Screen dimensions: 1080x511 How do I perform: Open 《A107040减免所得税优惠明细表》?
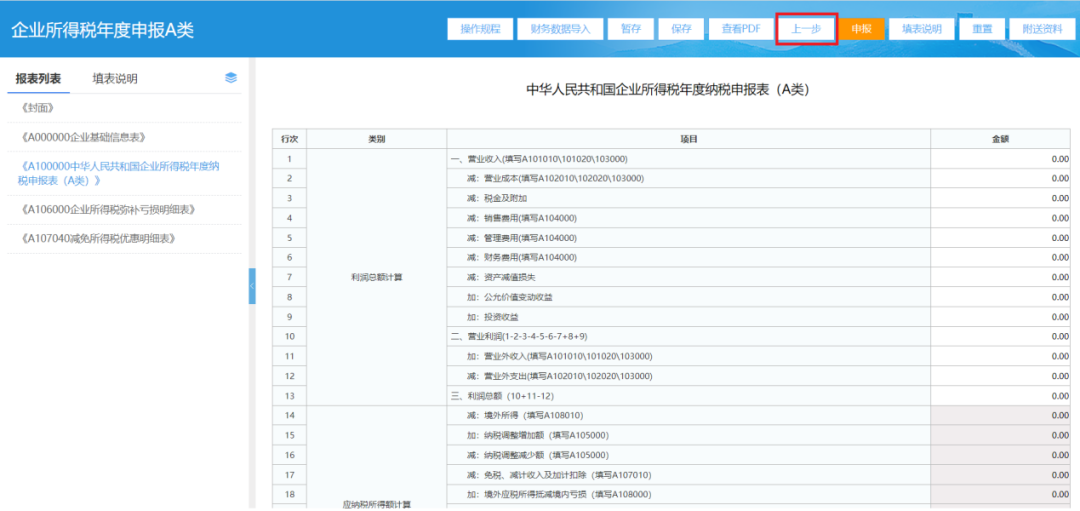[98, 238]
